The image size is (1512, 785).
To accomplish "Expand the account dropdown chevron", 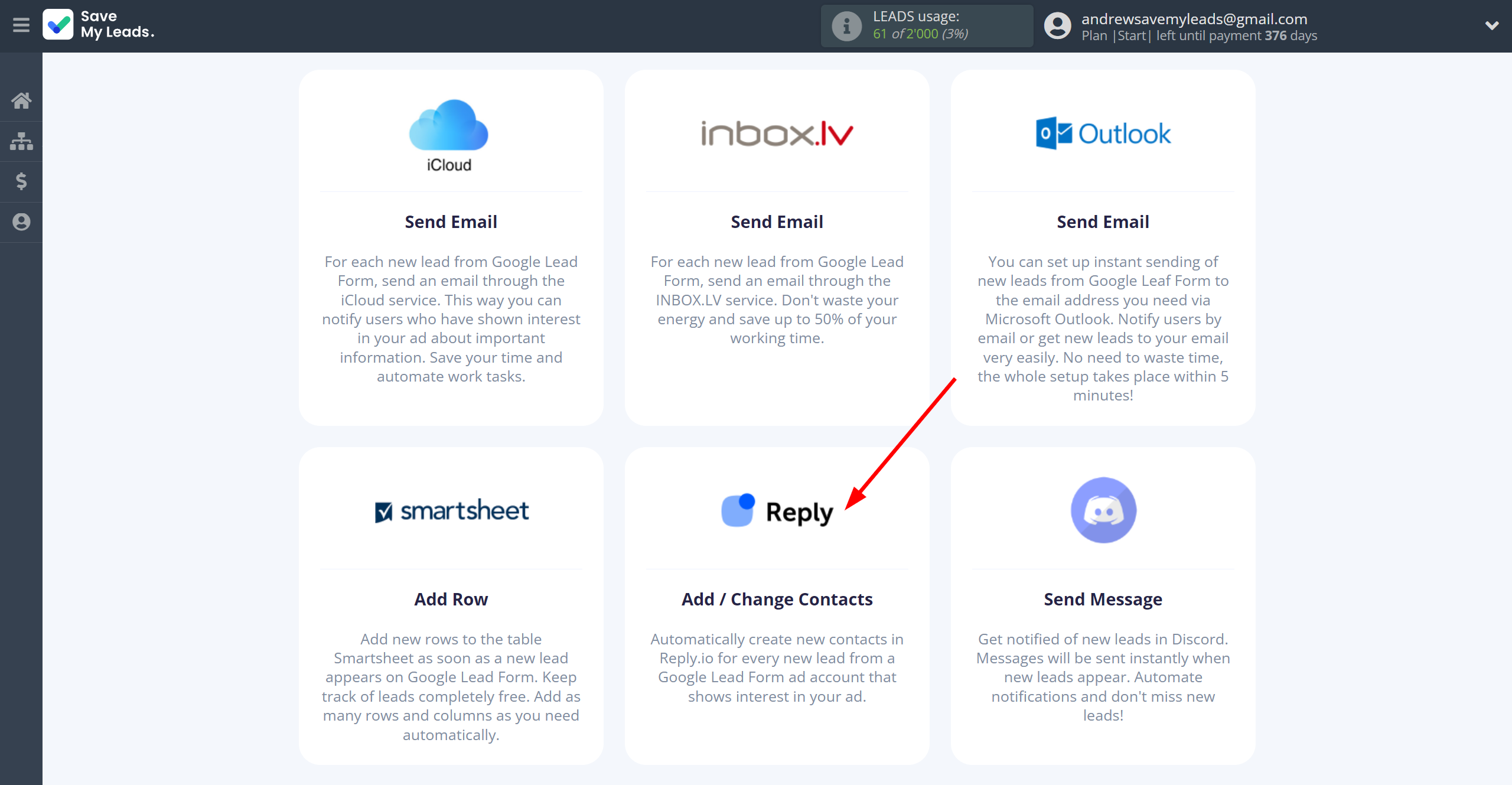I will (1492, 25).
